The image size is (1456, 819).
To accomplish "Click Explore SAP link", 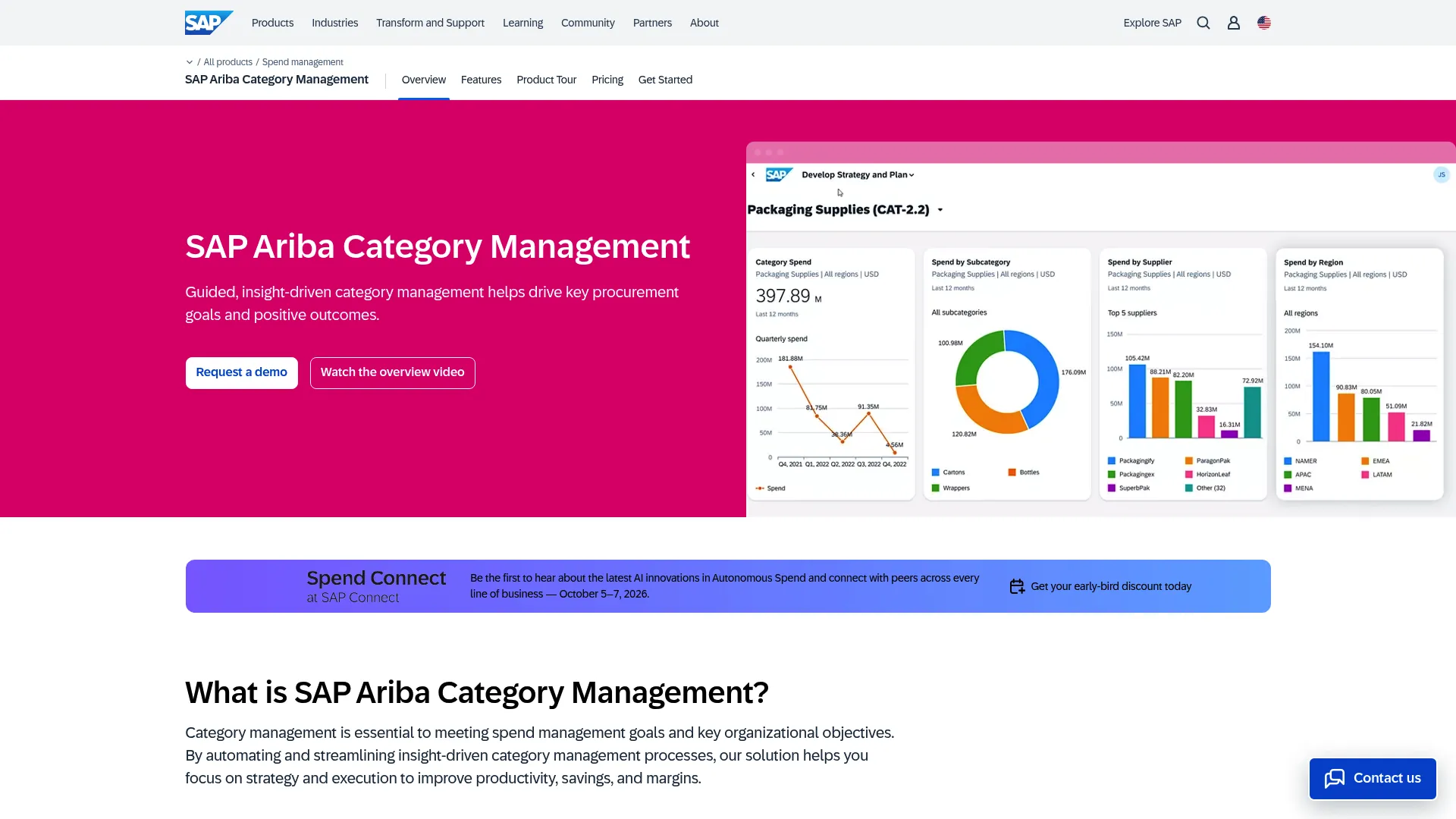I will coord(1152,23).
